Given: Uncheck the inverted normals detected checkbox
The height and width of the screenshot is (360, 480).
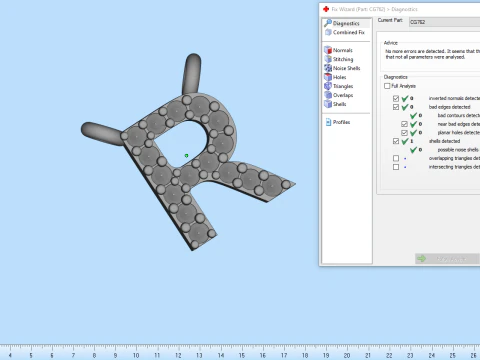Looking at the screenshot, I should click(396, 98).
